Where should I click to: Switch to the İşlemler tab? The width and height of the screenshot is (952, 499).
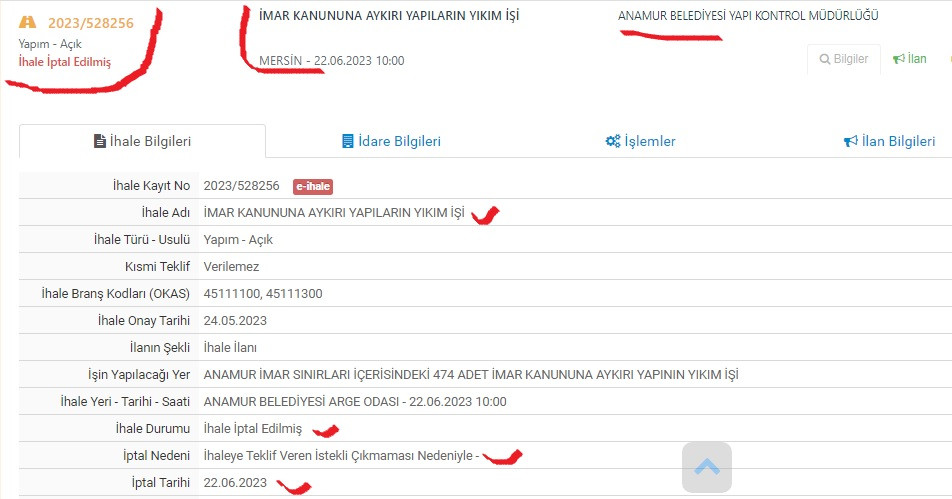(641, 141)
